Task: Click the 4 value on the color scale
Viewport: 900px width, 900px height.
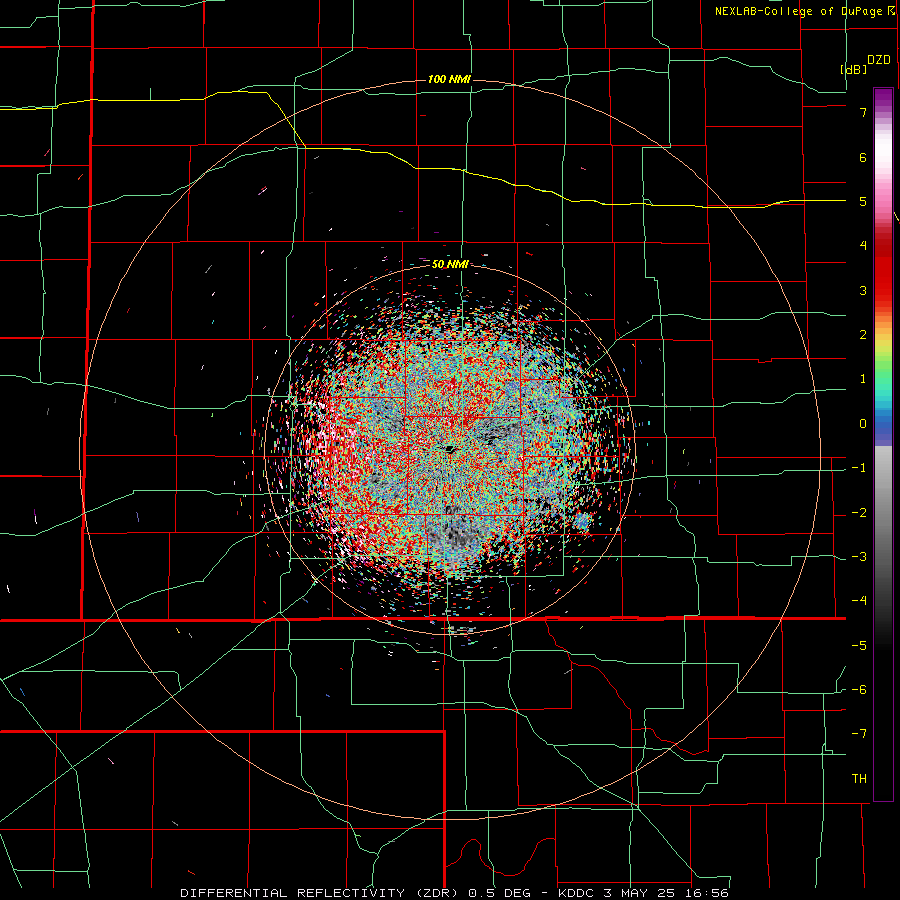Action: point(863,246)
